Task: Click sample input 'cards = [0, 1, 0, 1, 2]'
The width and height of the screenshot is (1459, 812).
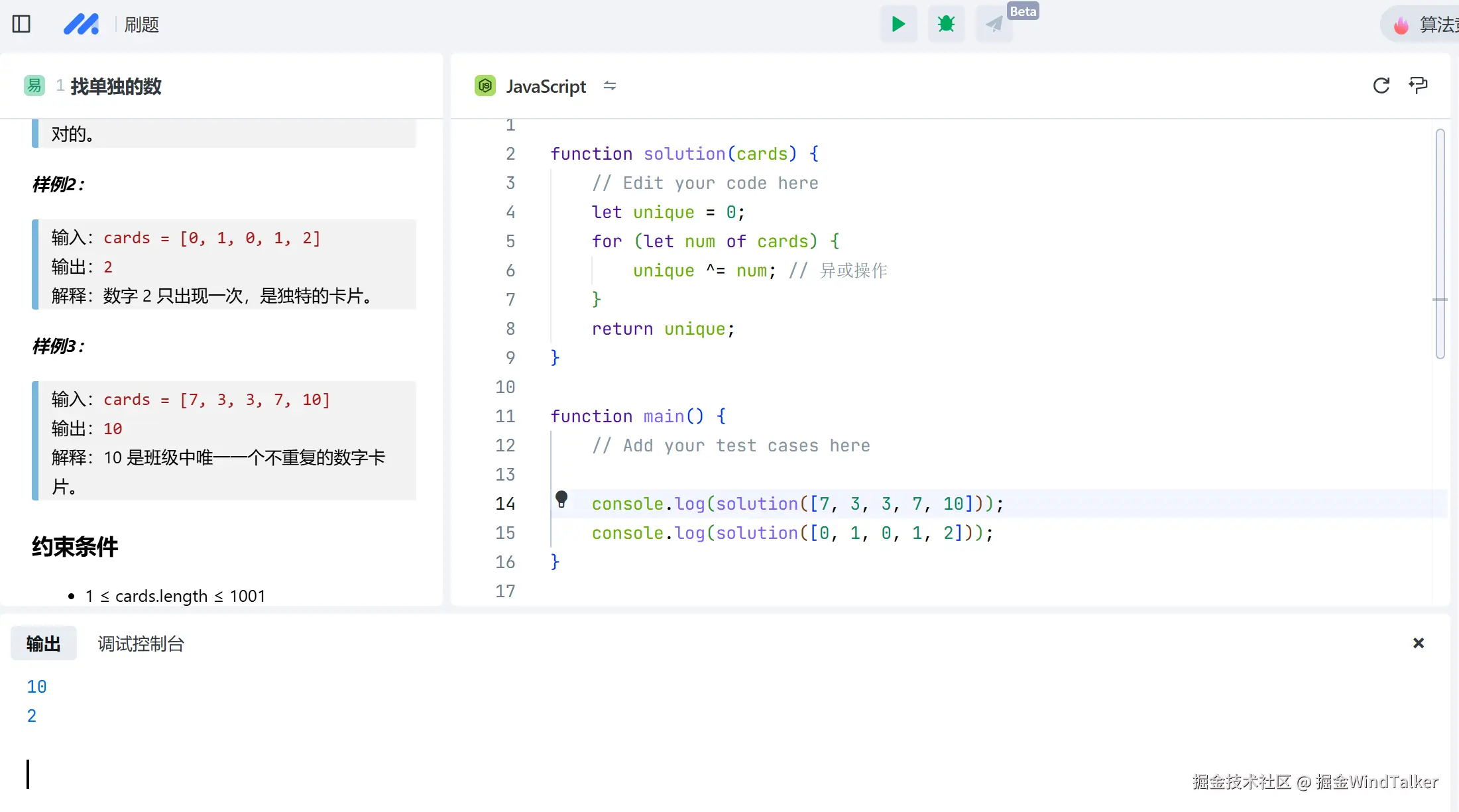Action: 212,238
